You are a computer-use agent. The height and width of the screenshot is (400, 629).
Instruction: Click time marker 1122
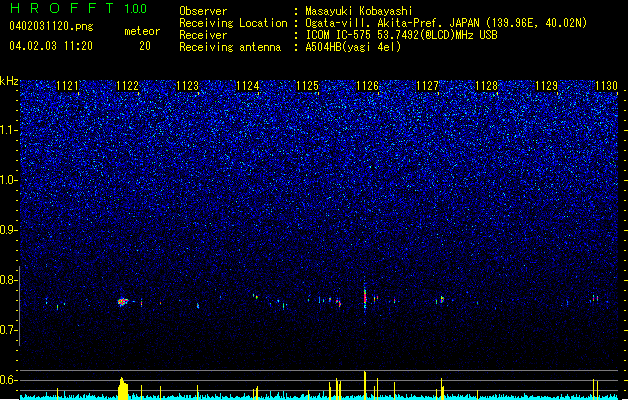click(127, 86)
